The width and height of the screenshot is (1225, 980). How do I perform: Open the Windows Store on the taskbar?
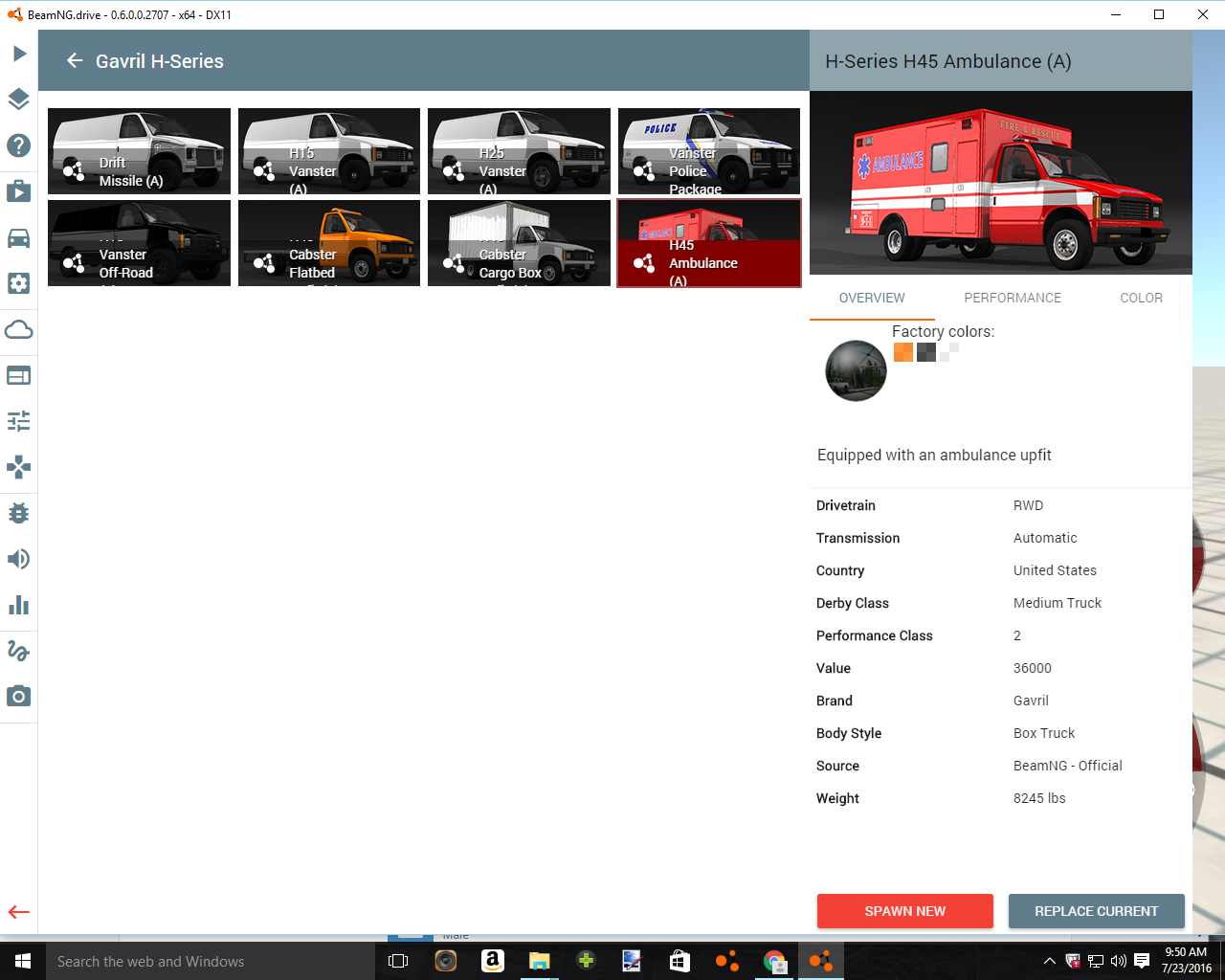point(679,961)
